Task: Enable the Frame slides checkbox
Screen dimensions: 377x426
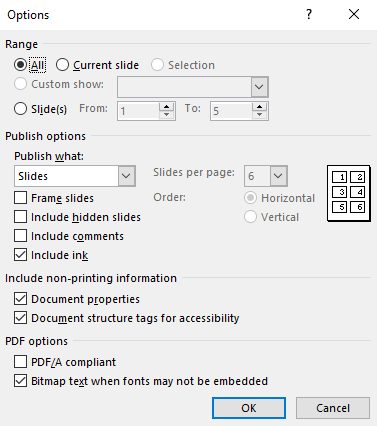Action: point(20,198)
